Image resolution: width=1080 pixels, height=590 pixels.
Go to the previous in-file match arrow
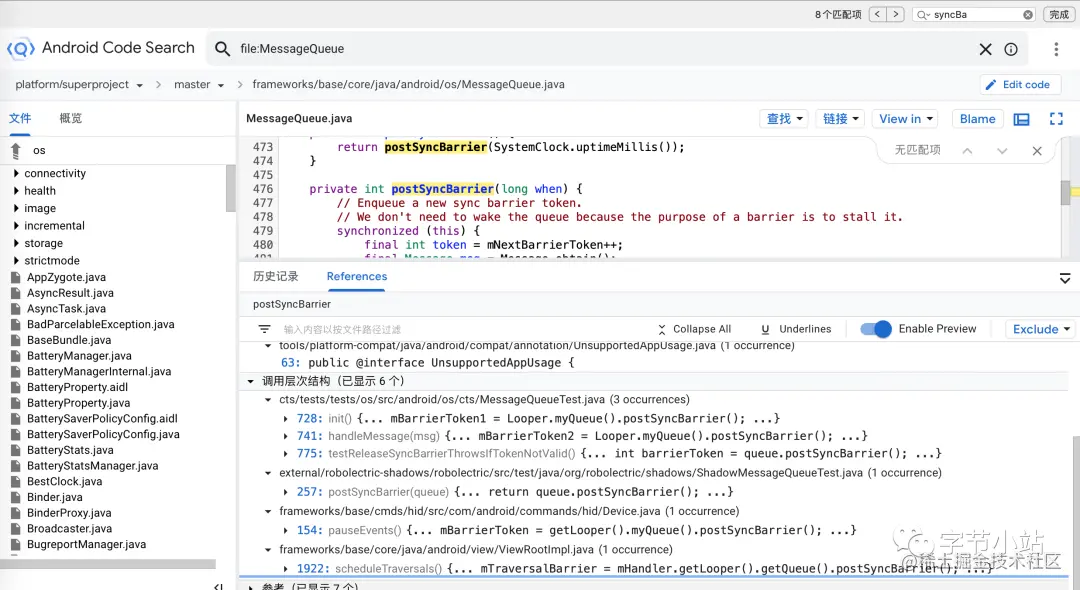click(x=968, y=151)
